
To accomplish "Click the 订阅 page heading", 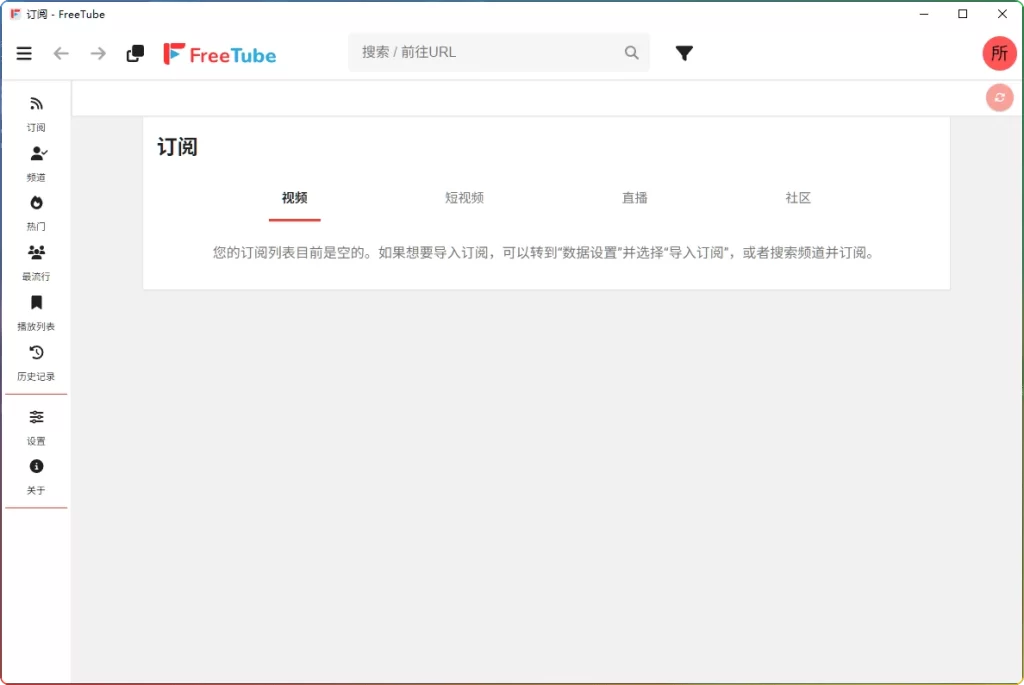I will 177,147.
